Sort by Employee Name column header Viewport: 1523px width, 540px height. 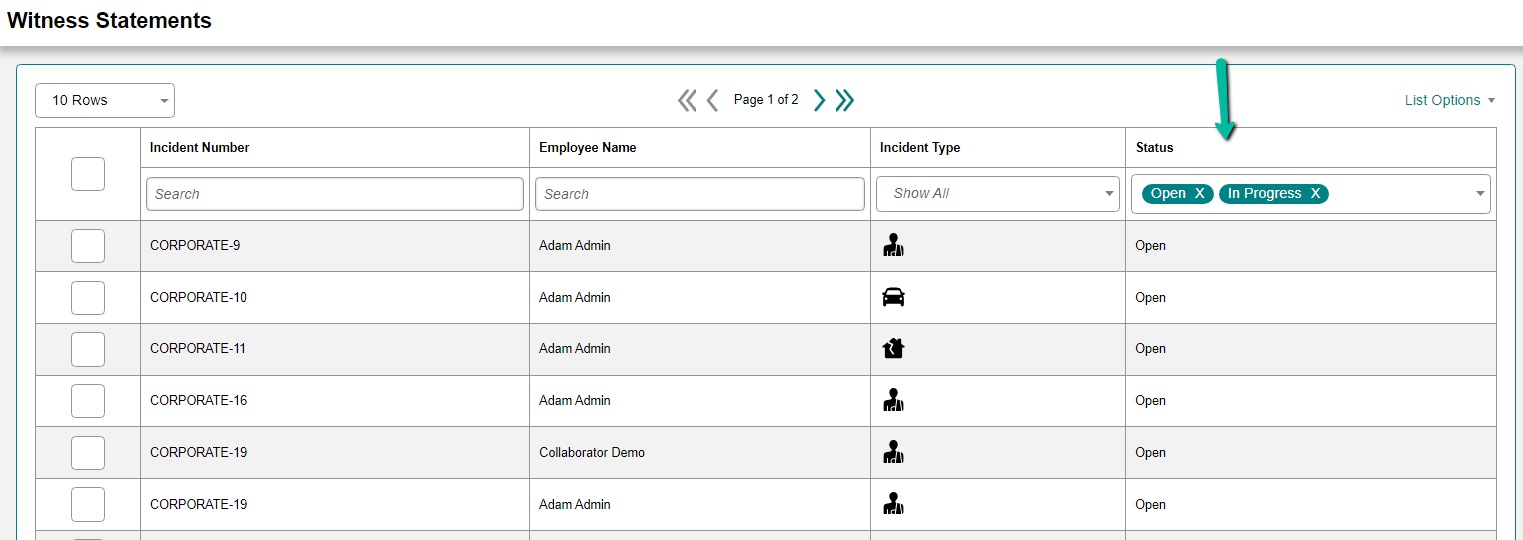[588, 148]
